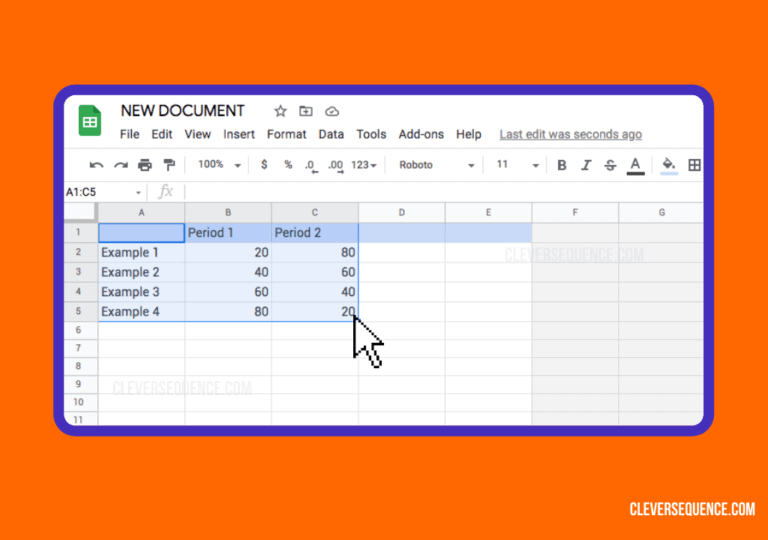Open the 'Last edit was seconds ago' link

571,134
